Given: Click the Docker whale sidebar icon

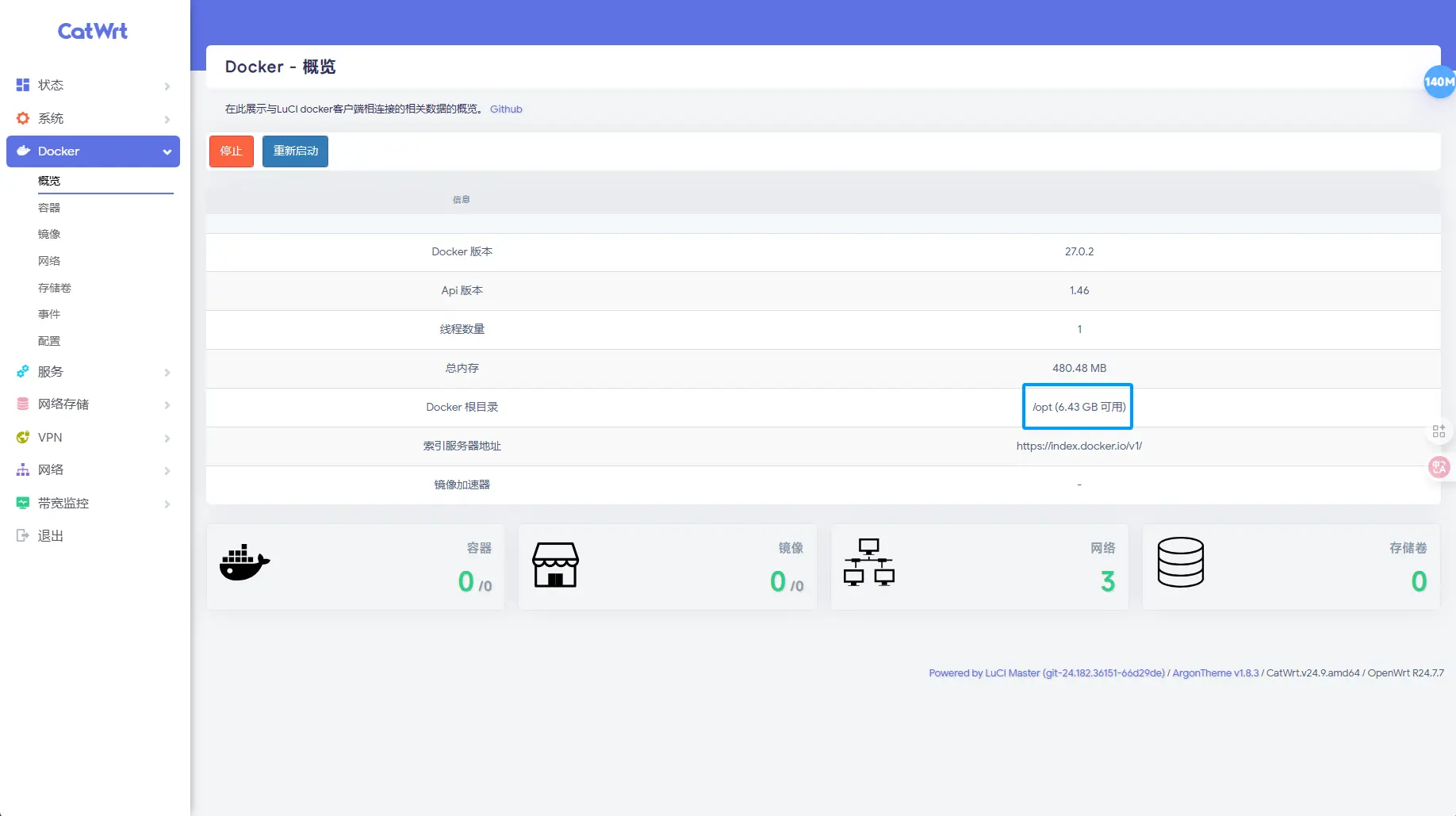Looking at the screenshot, I should [x=23, y=151].
